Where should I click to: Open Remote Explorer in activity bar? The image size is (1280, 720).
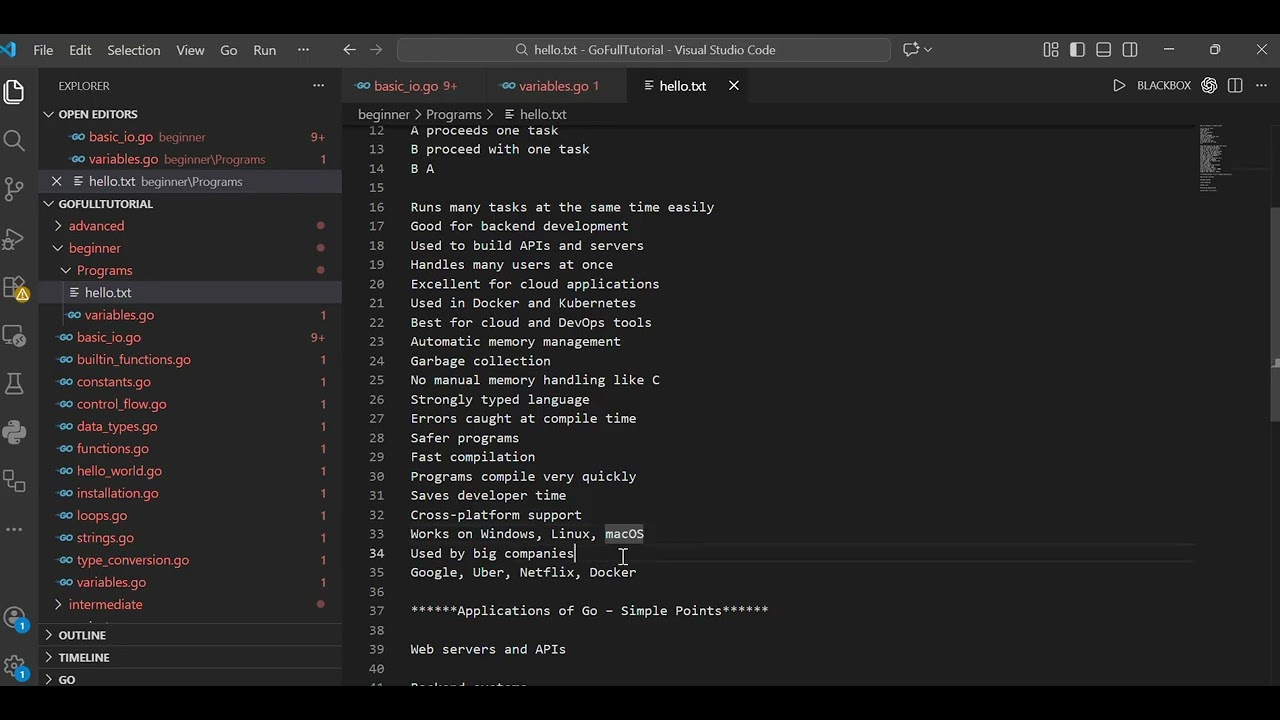(x=14, y=335)
